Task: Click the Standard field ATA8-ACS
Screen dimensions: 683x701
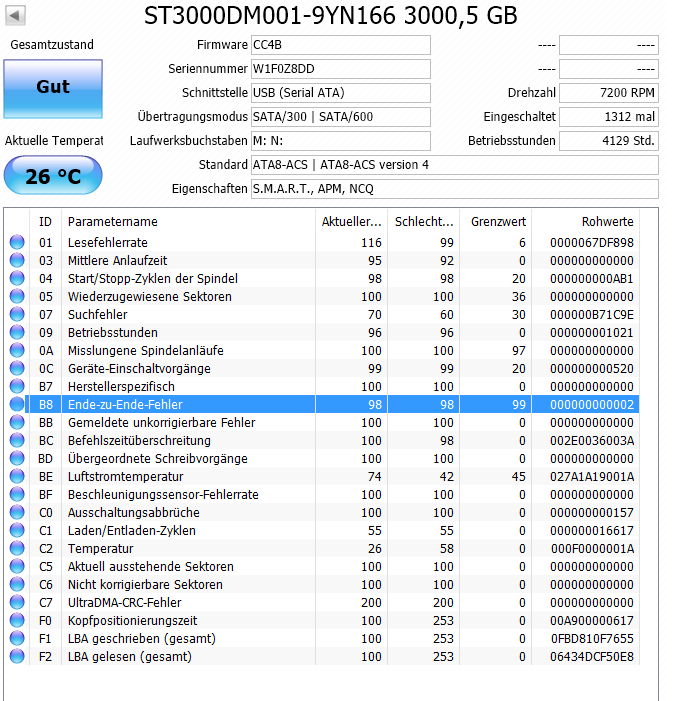Action: 455,165
